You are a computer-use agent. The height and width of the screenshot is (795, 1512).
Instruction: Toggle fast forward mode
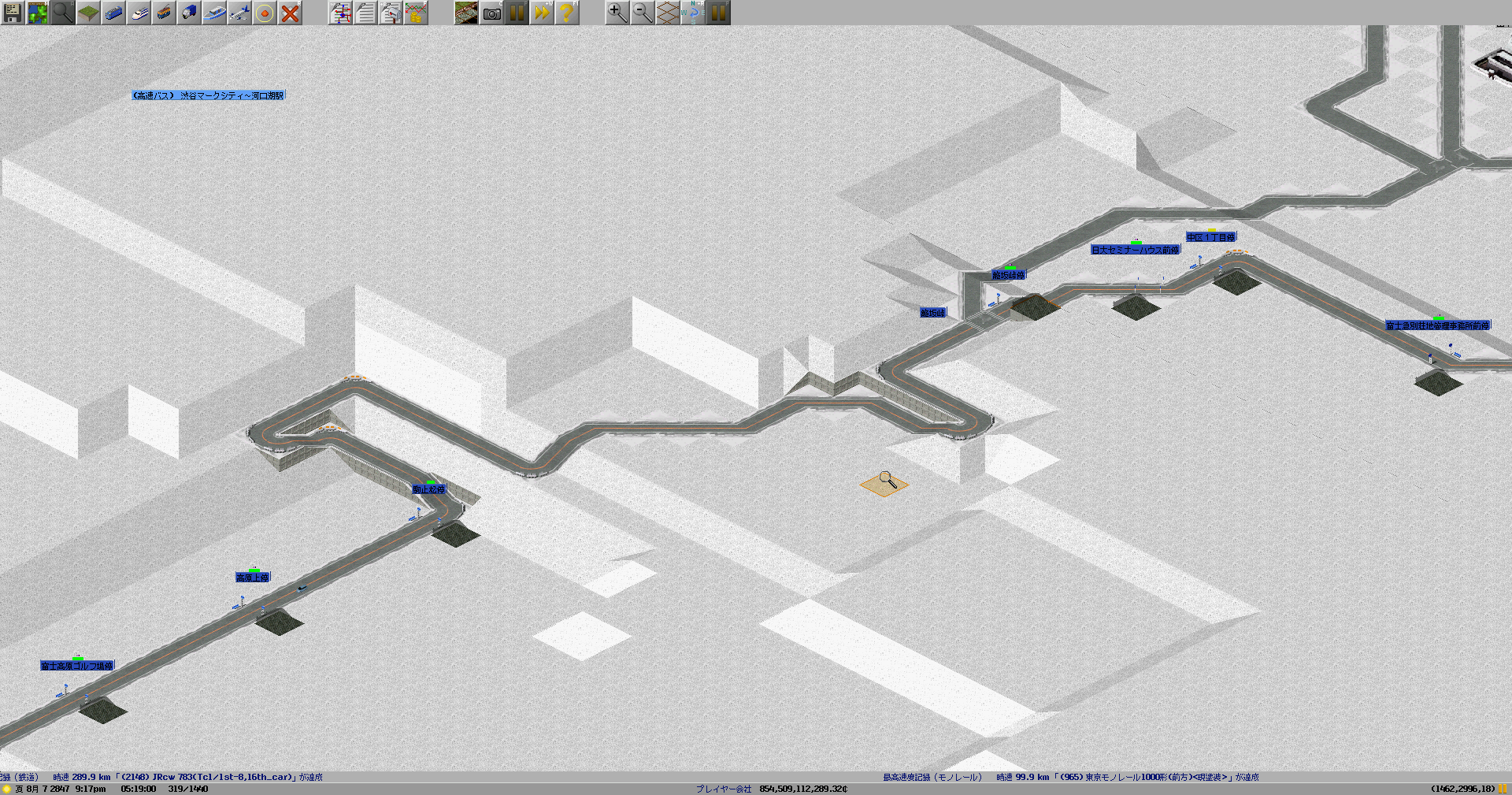tap(542, 13)
